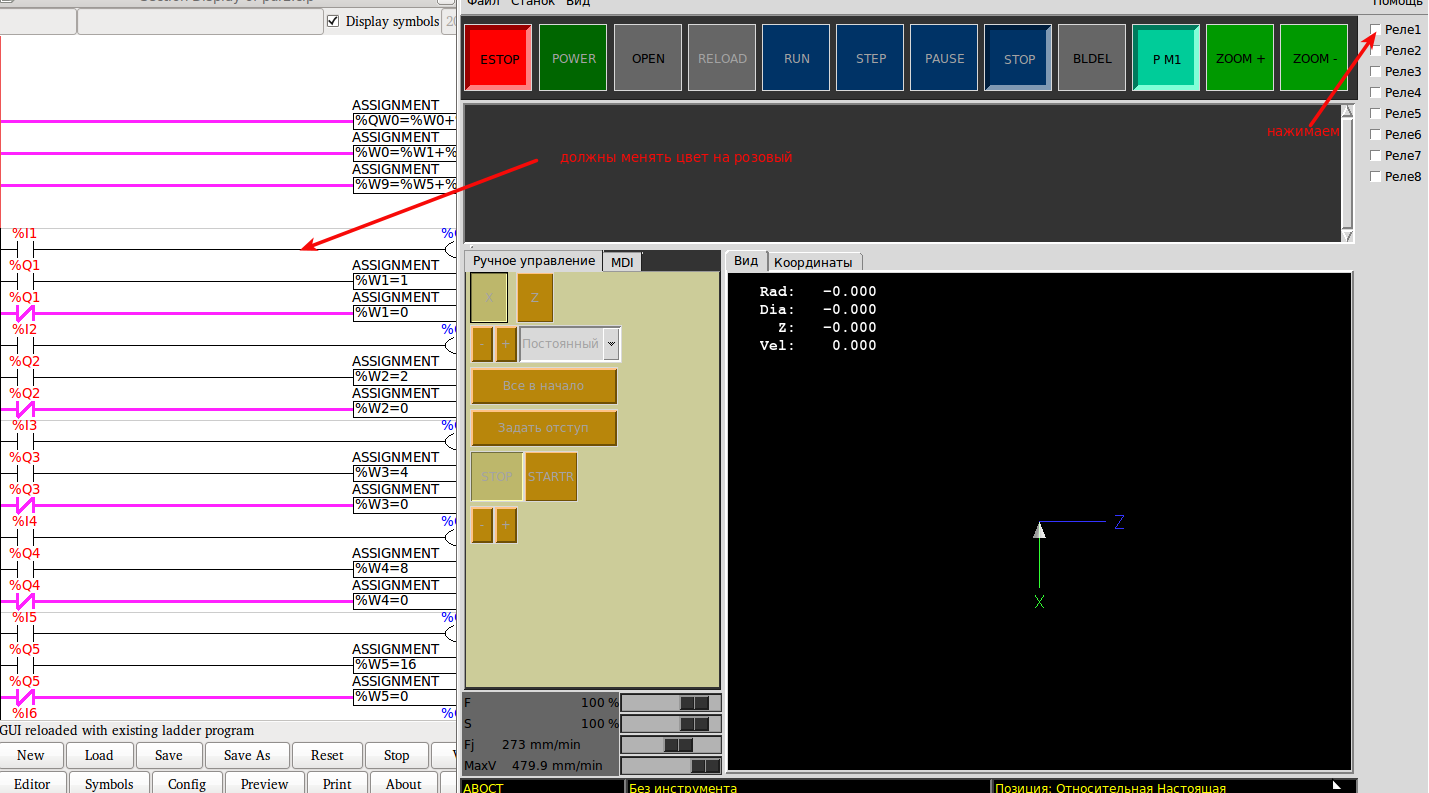Start program with RUN button

pos(797,59)
